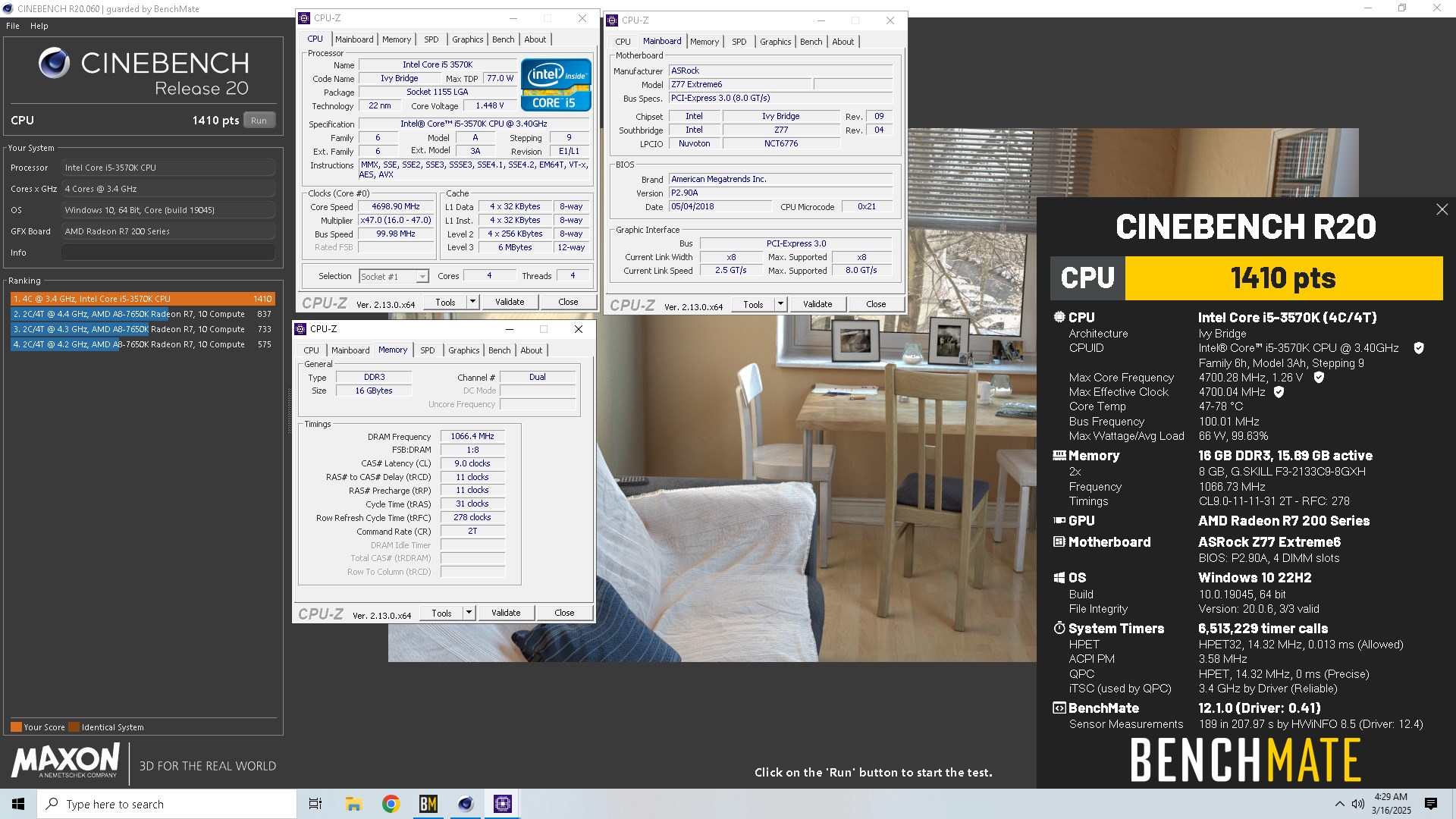
Task: Click Validate in CPU-Z Mainboard window
Action: click(817, 304)
